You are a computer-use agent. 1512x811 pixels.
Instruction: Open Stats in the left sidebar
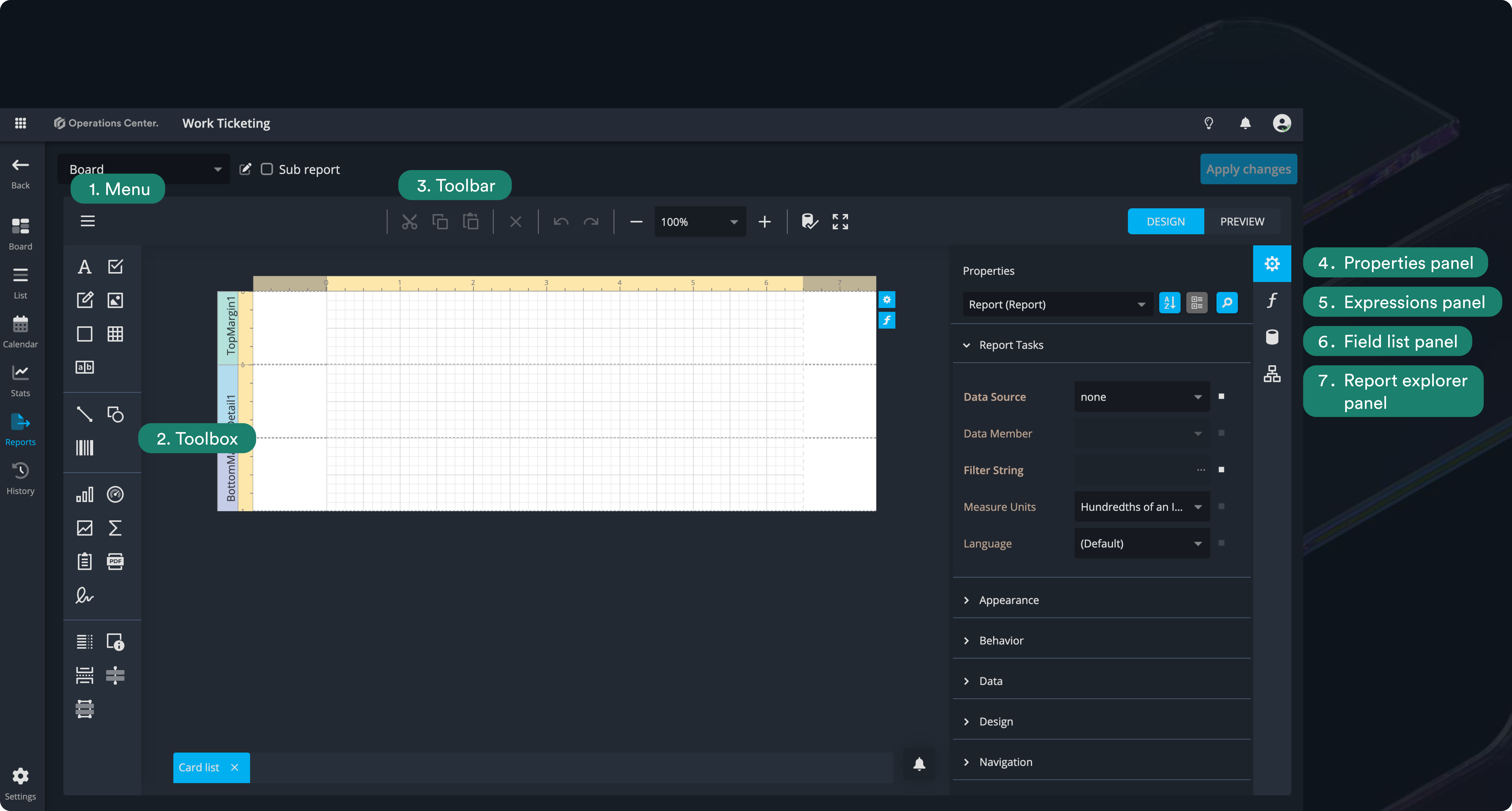click(21, 381)
